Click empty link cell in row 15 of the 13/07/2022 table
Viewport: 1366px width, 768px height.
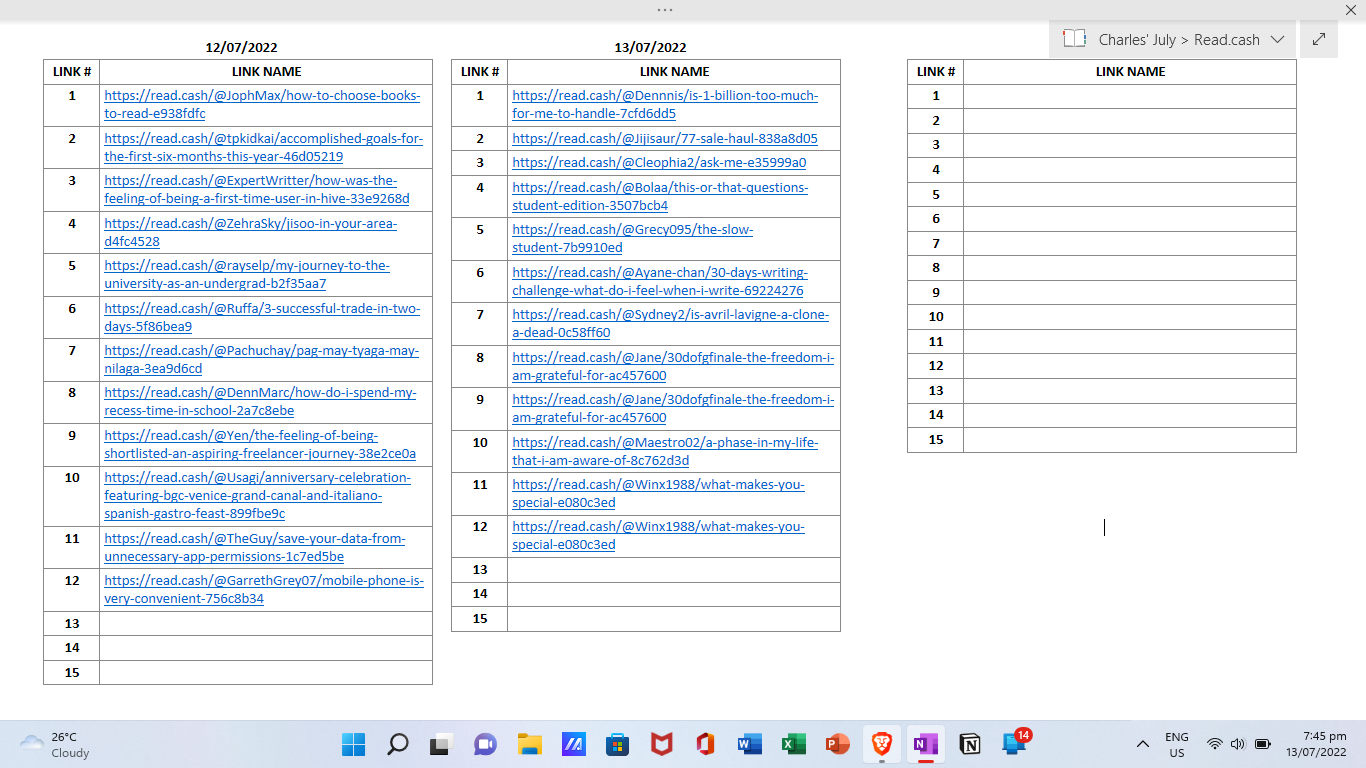coord(674,619)
